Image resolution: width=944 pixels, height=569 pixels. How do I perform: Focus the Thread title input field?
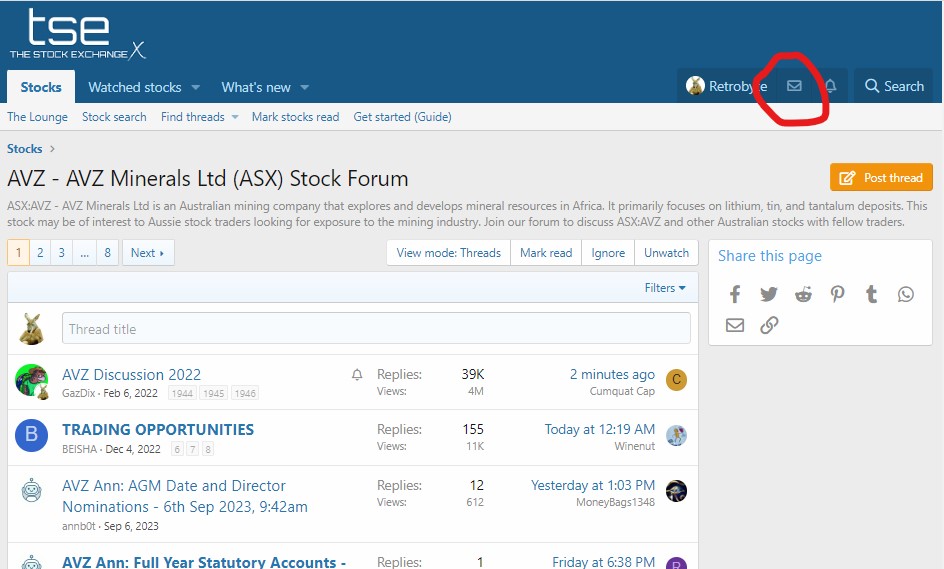click(376, 328)
